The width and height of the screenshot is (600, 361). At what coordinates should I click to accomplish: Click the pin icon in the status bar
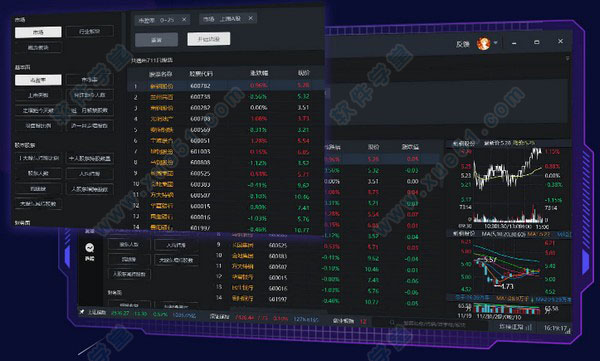click(x=82, y=312)
